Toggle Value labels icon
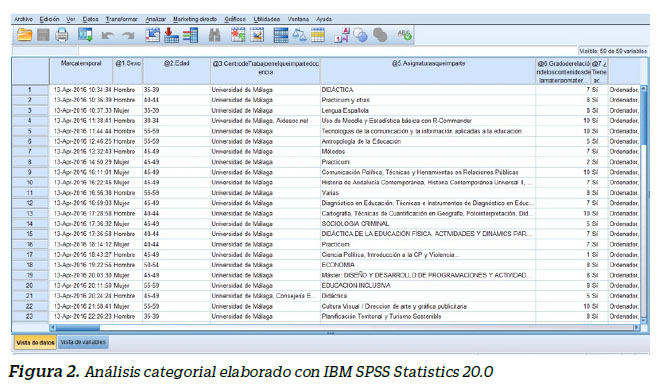The height and width of the screenshot is (388, 663). click(342, 35)
